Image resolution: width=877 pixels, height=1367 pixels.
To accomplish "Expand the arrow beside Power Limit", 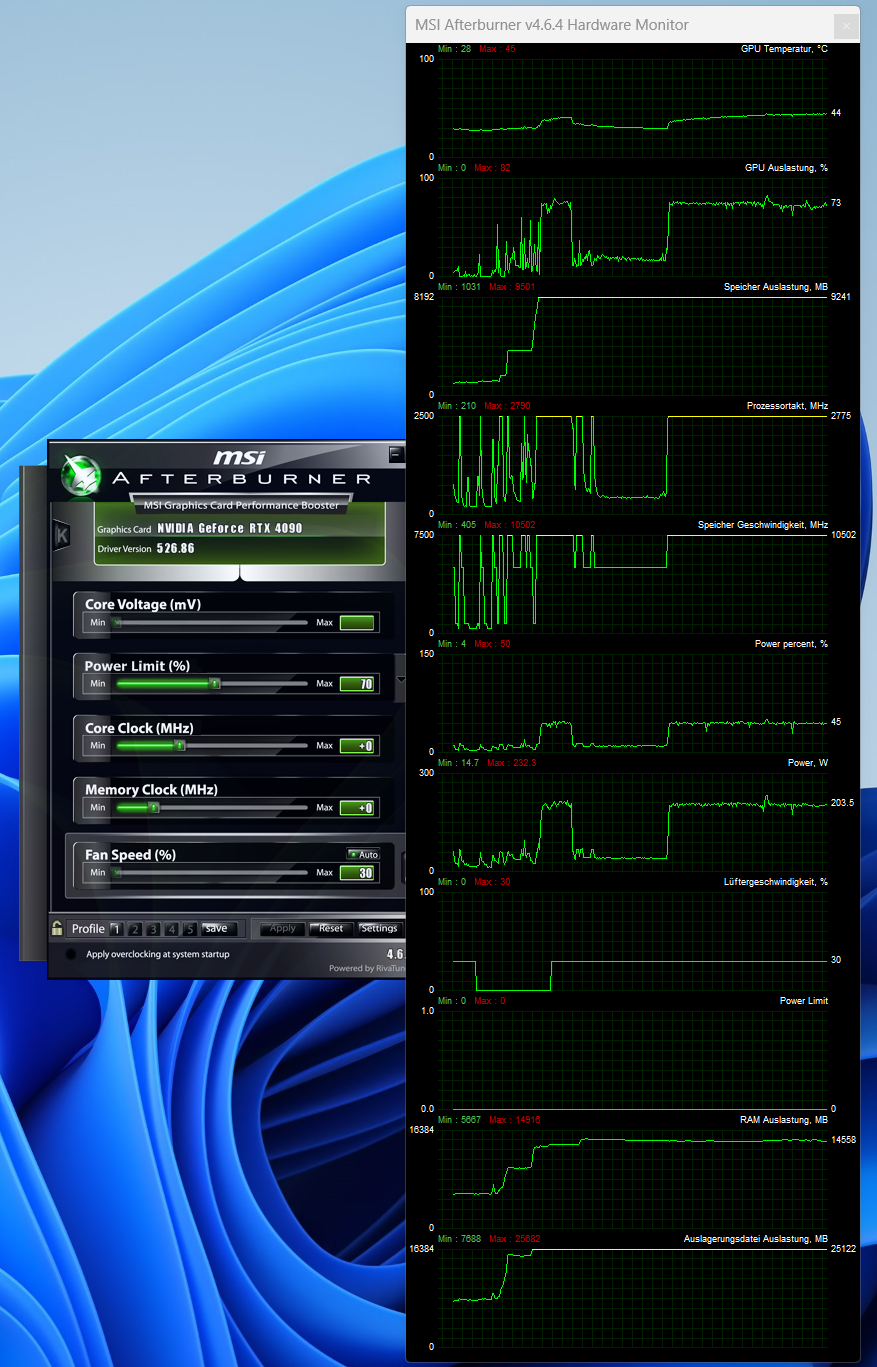I will (401, 678).
